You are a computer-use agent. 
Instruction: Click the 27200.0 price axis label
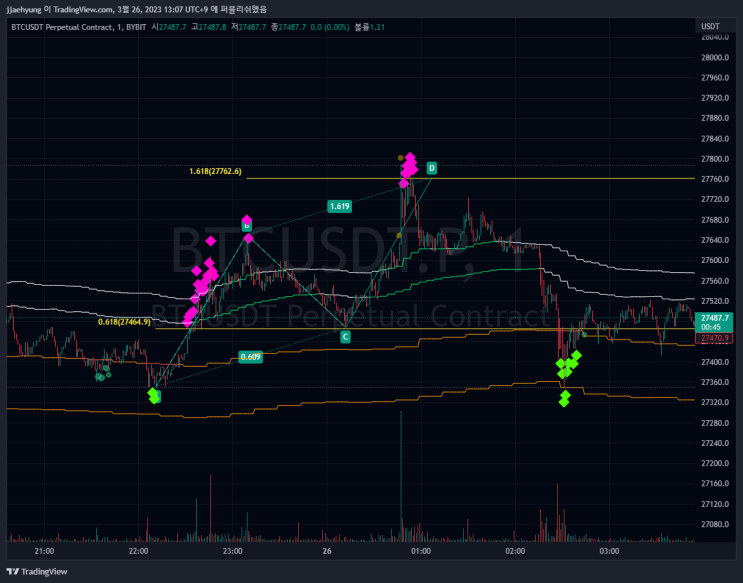coord(715,463)
